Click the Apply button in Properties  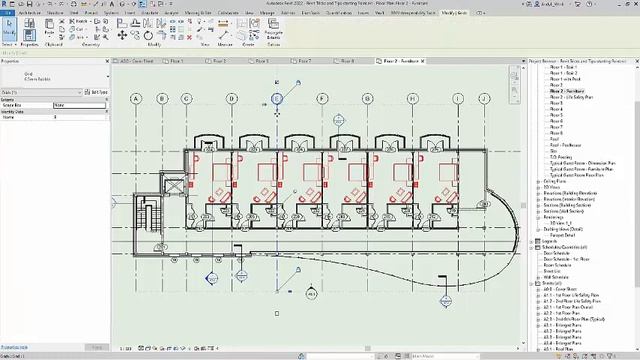(97, 348)
